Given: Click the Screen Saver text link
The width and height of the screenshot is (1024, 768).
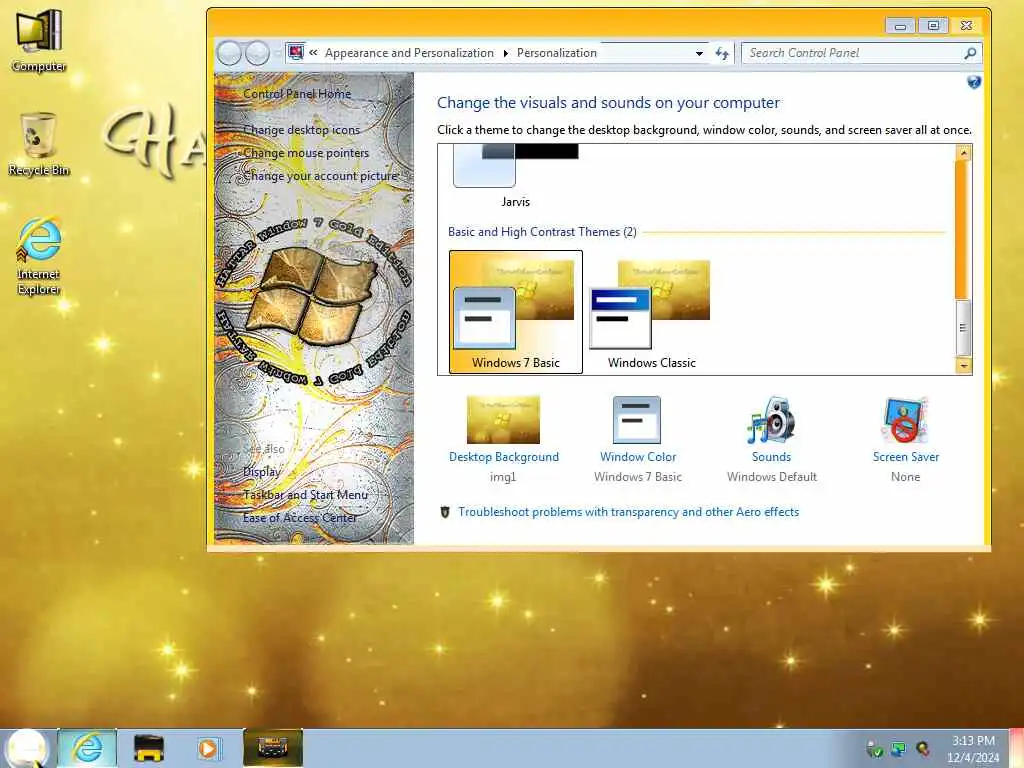Looking at the screenshot, I should click(906, 457).
